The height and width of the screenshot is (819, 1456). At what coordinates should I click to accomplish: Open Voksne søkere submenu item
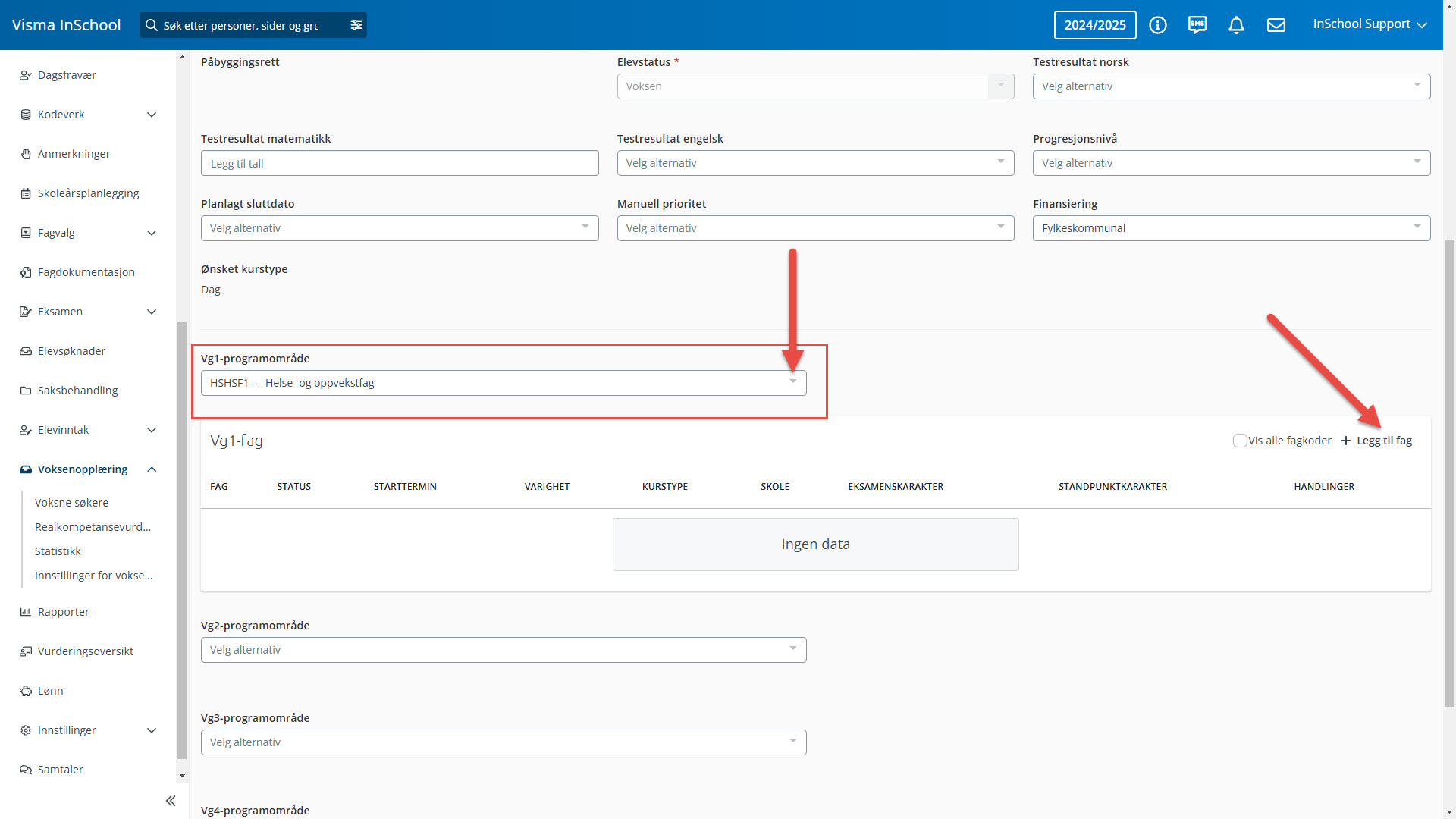(x=71, y=503)
